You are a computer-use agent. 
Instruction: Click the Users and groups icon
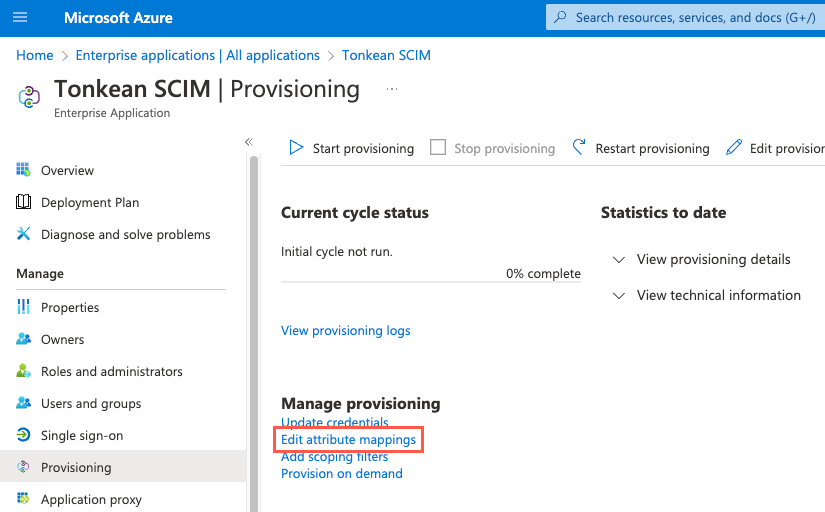click(x=23, y=403)
